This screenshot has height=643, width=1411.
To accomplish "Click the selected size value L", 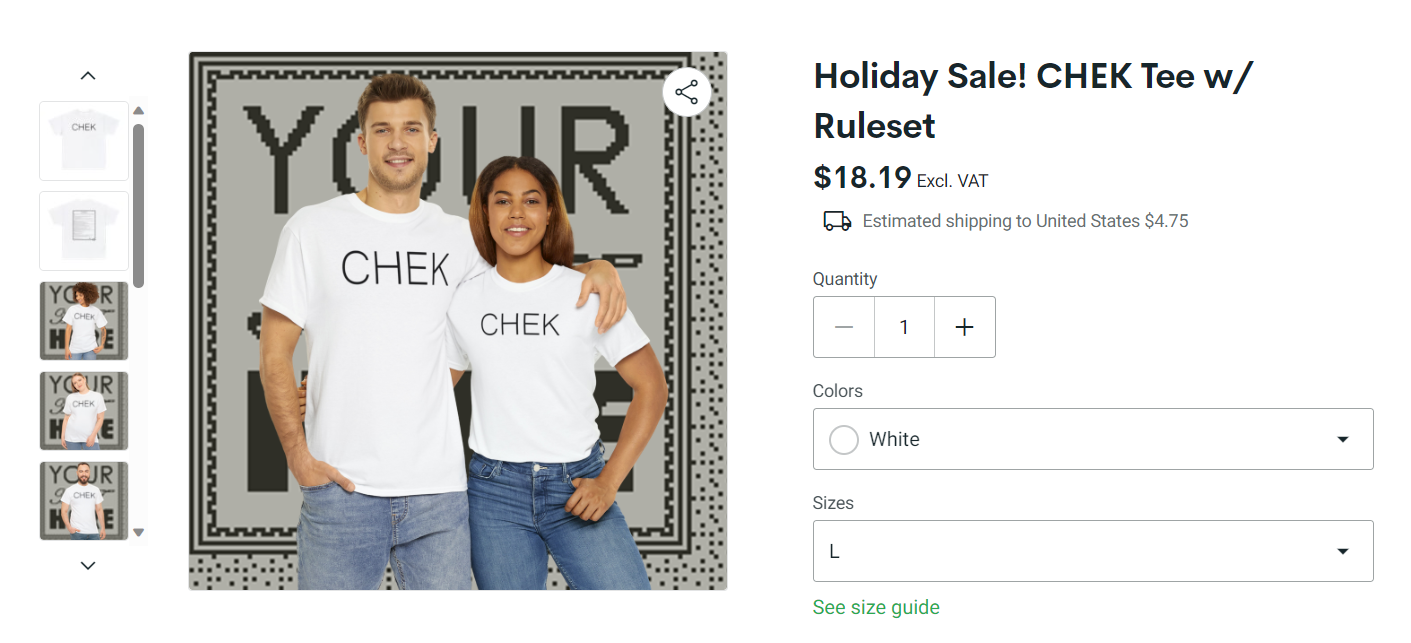I will point(834,551).
